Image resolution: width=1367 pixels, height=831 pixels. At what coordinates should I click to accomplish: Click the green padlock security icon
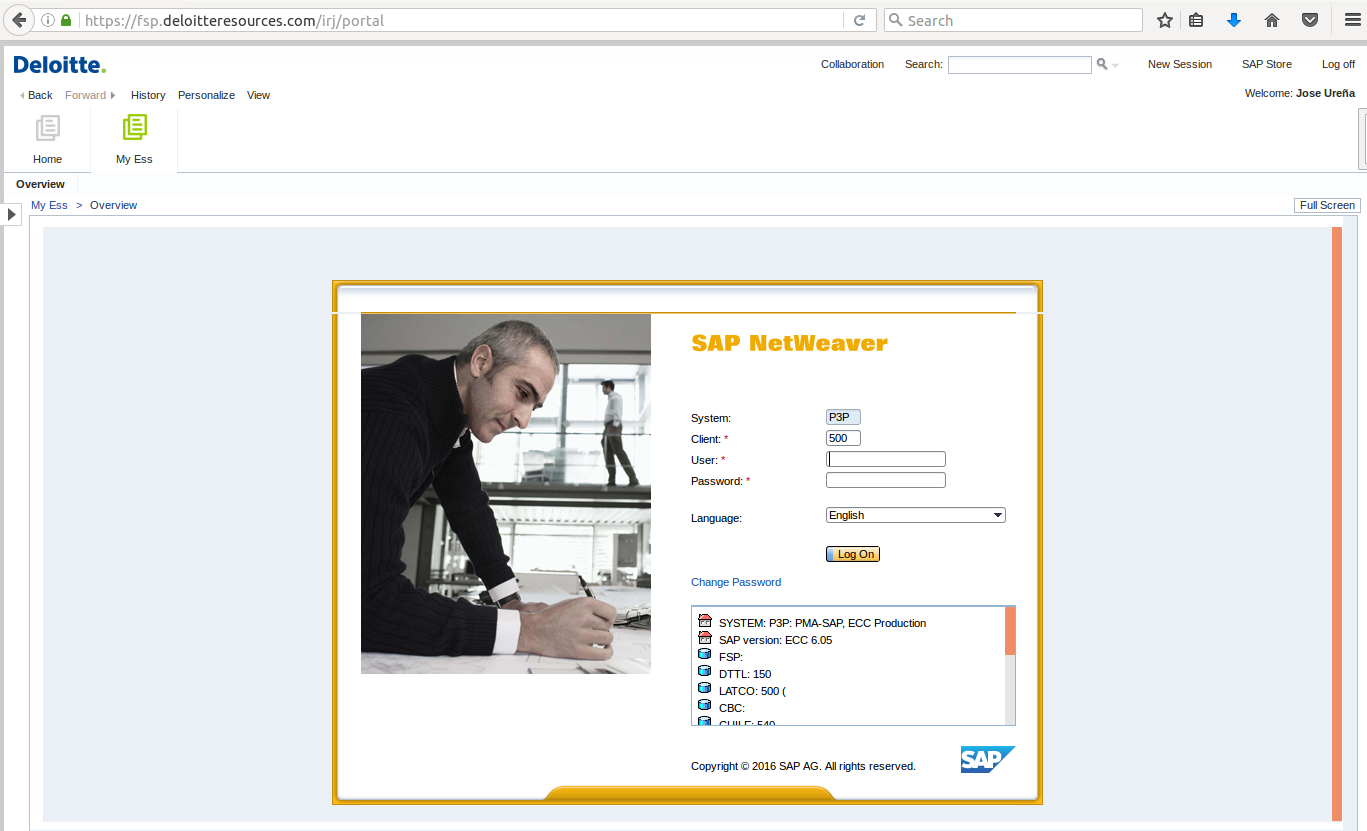[66, 20]
